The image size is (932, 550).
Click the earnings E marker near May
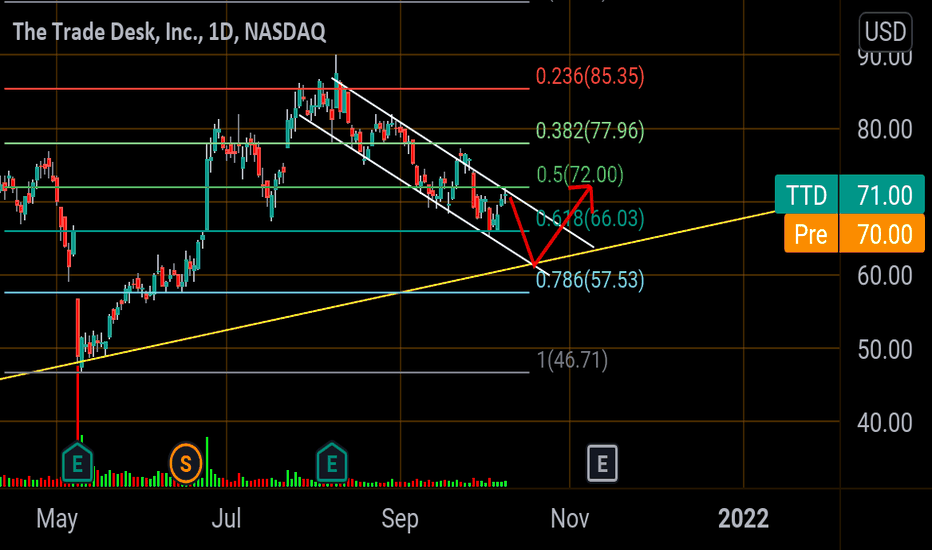(x=77, y=463)
